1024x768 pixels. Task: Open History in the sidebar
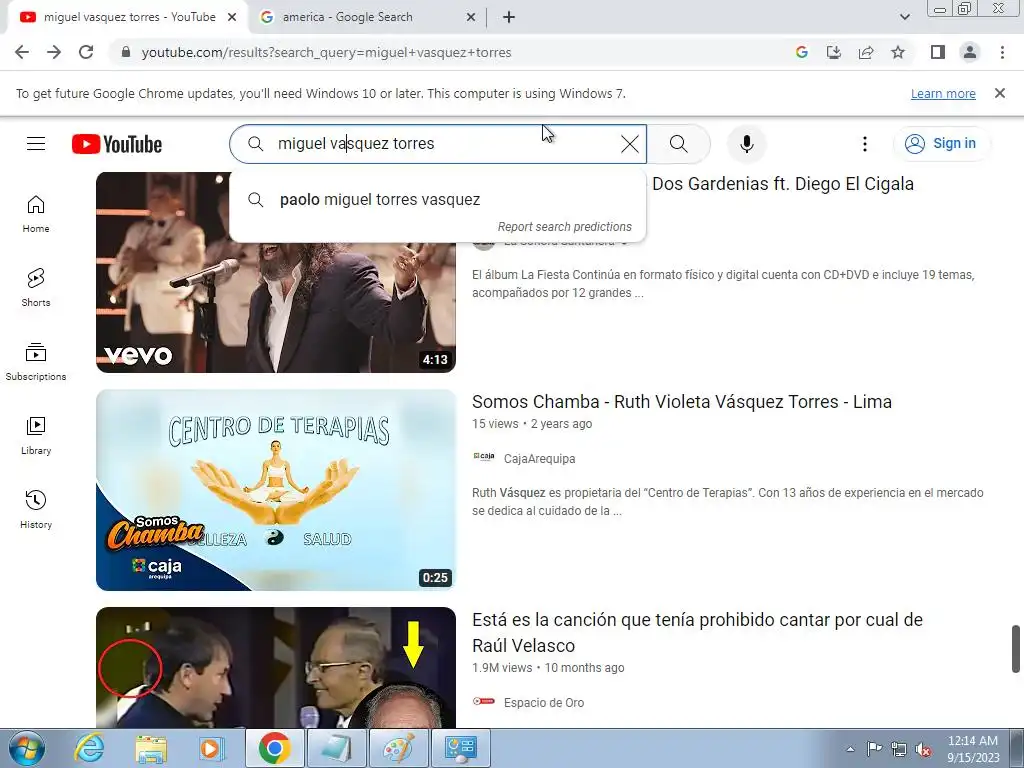(36, 509)
